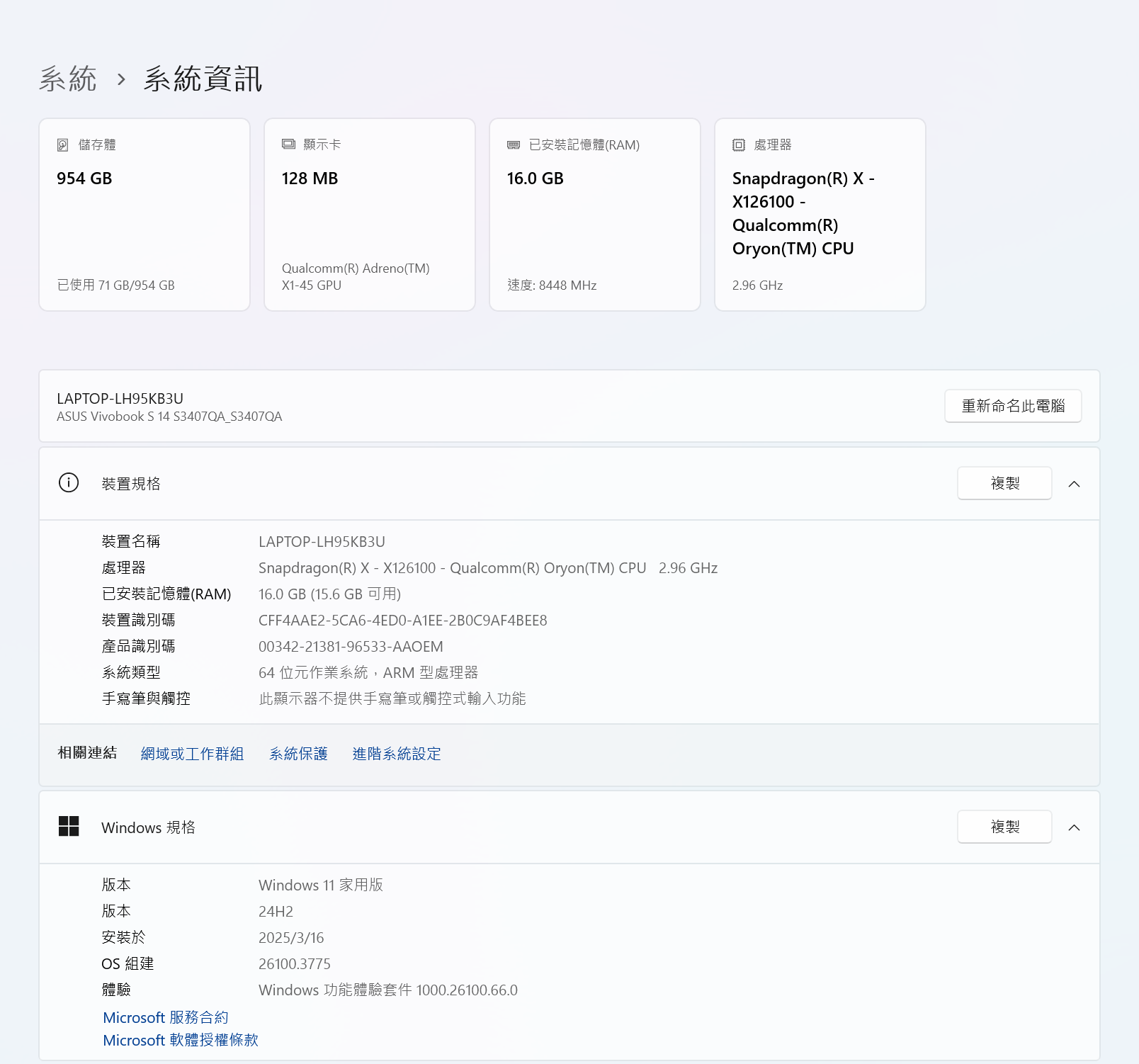Click the Windows logo beside Windows 規格
Viewport: 1139px width, 1064px height.
click(69, 826)
